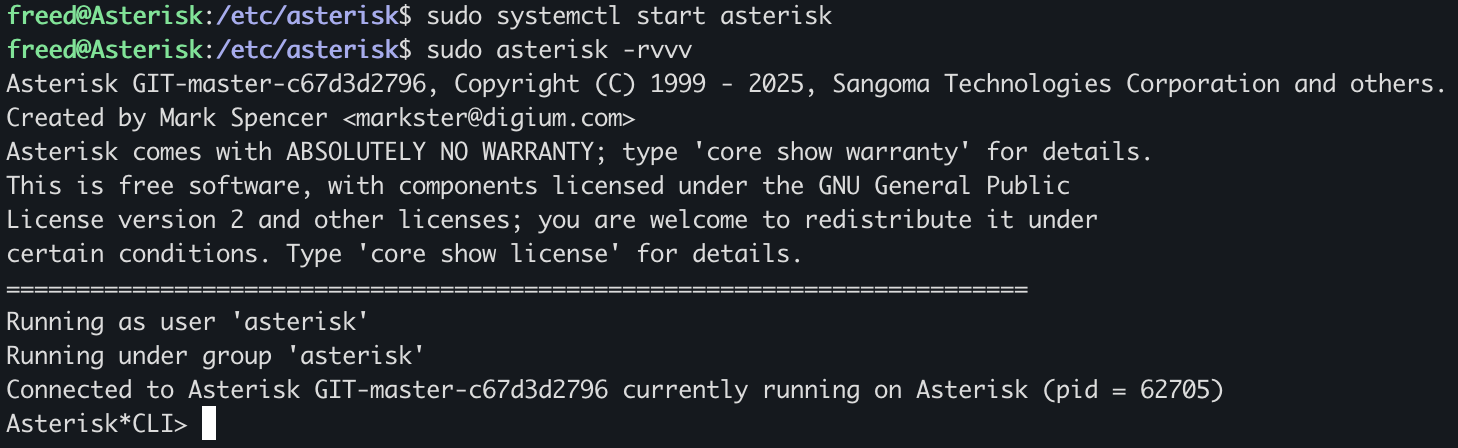Click the "Running under group 'asterisk'" line
1458x448 pixels.
pos(215,356)
